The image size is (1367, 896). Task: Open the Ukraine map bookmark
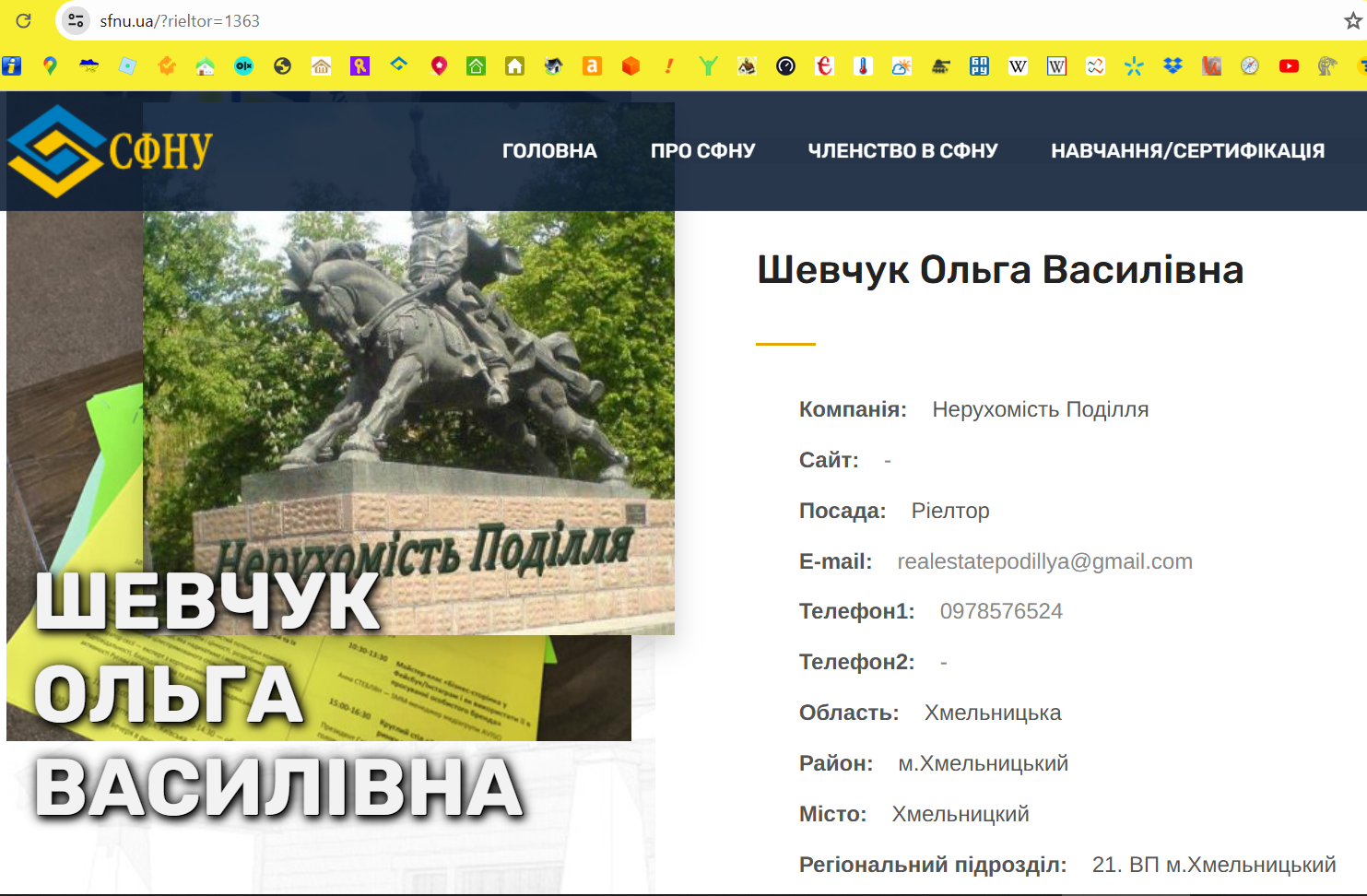(x=89, y=65)
